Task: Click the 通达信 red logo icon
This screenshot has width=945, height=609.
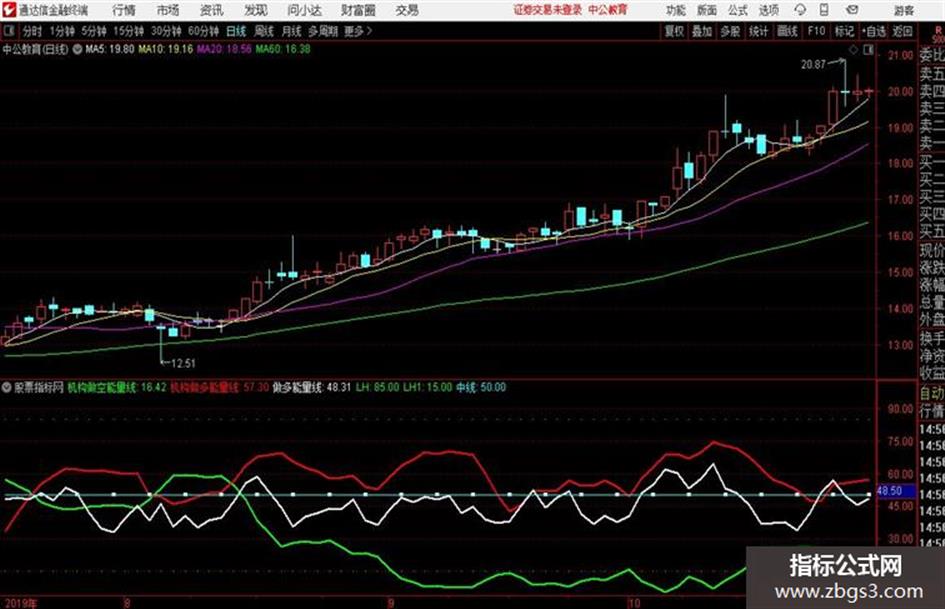Action: click(9, 10)
